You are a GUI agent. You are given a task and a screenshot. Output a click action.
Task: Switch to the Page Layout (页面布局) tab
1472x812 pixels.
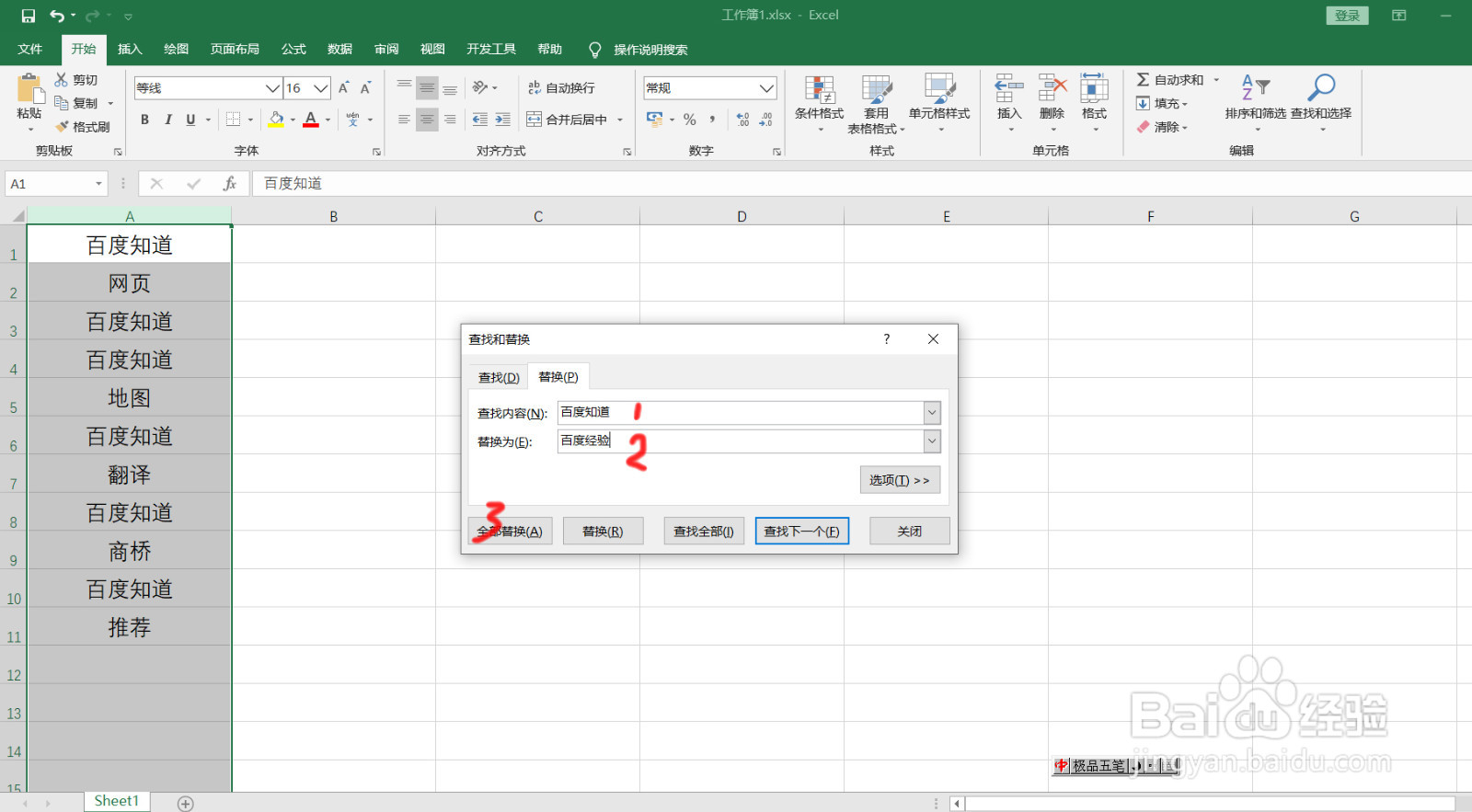235,50
